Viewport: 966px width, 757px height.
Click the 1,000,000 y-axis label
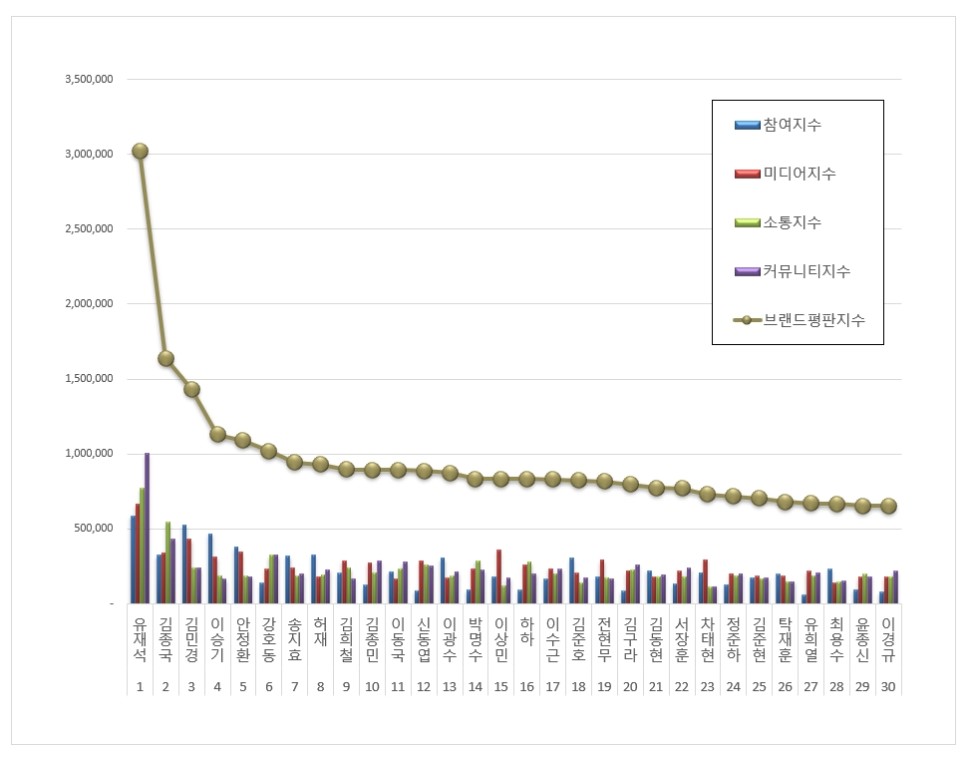click(87, 454)
